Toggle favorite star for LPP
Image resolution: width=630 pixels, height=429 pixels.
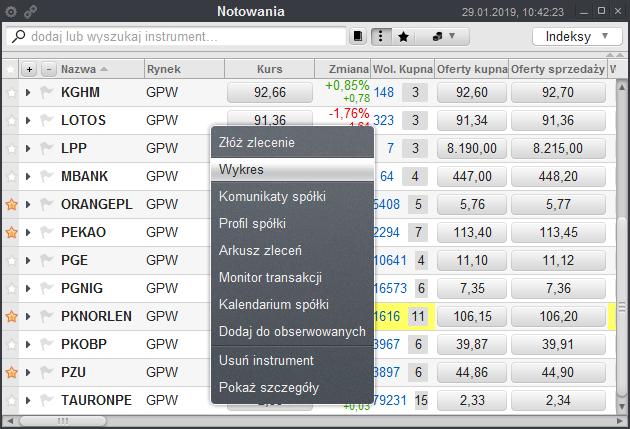pyautogui.click(x=11, y=148)
